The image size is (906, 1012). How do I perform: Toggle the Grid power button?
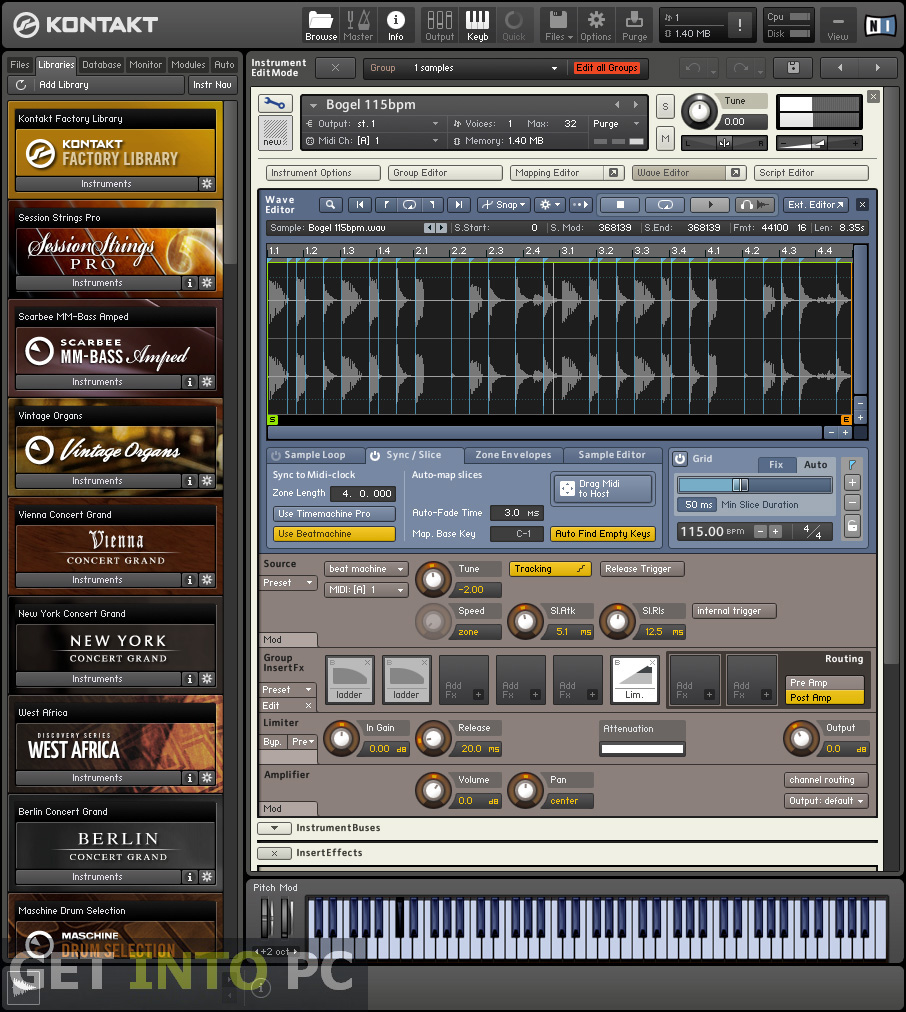pos(680,459)
